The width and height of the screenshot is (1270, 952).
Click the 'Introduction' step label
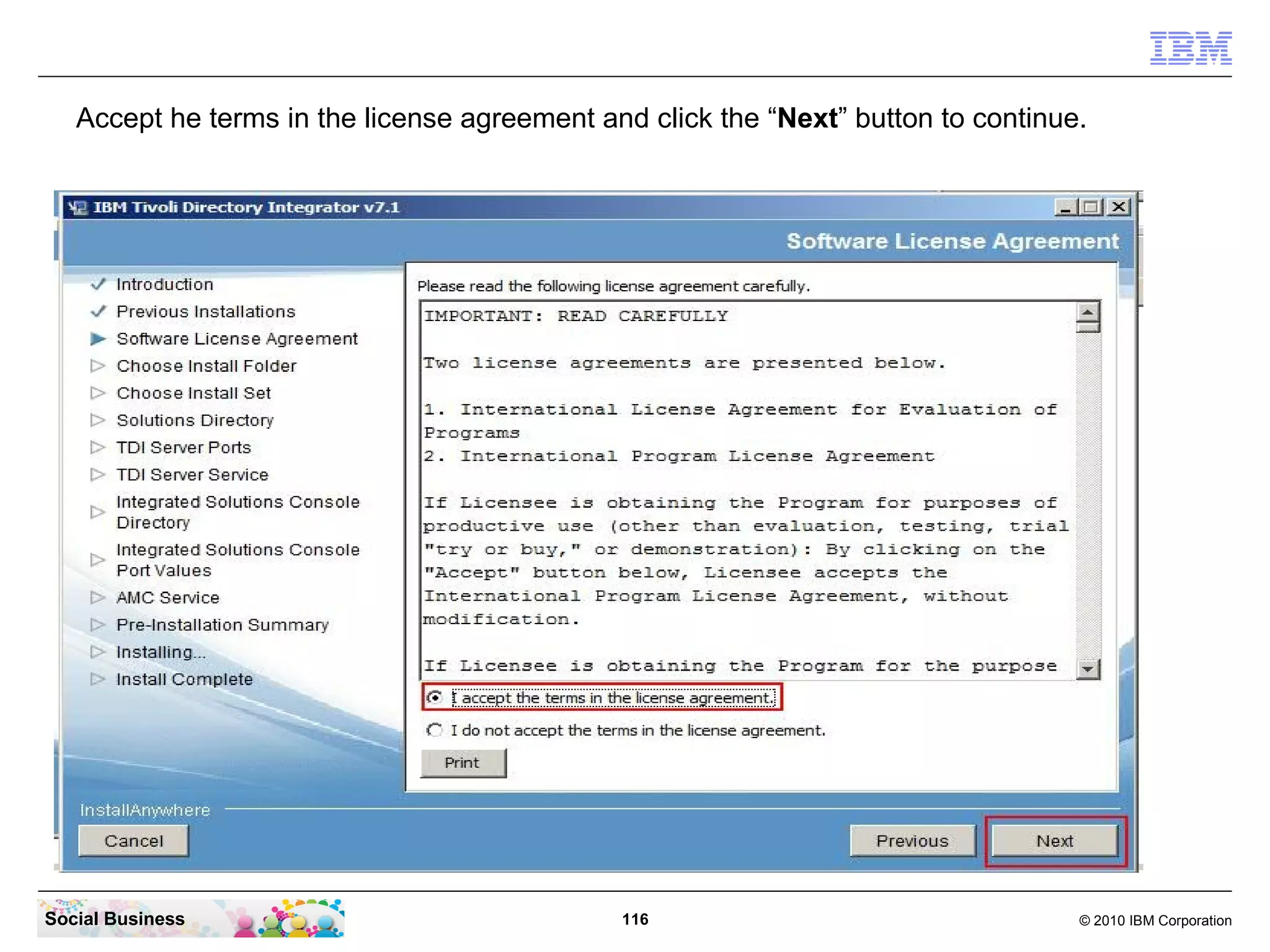point(165,284)
